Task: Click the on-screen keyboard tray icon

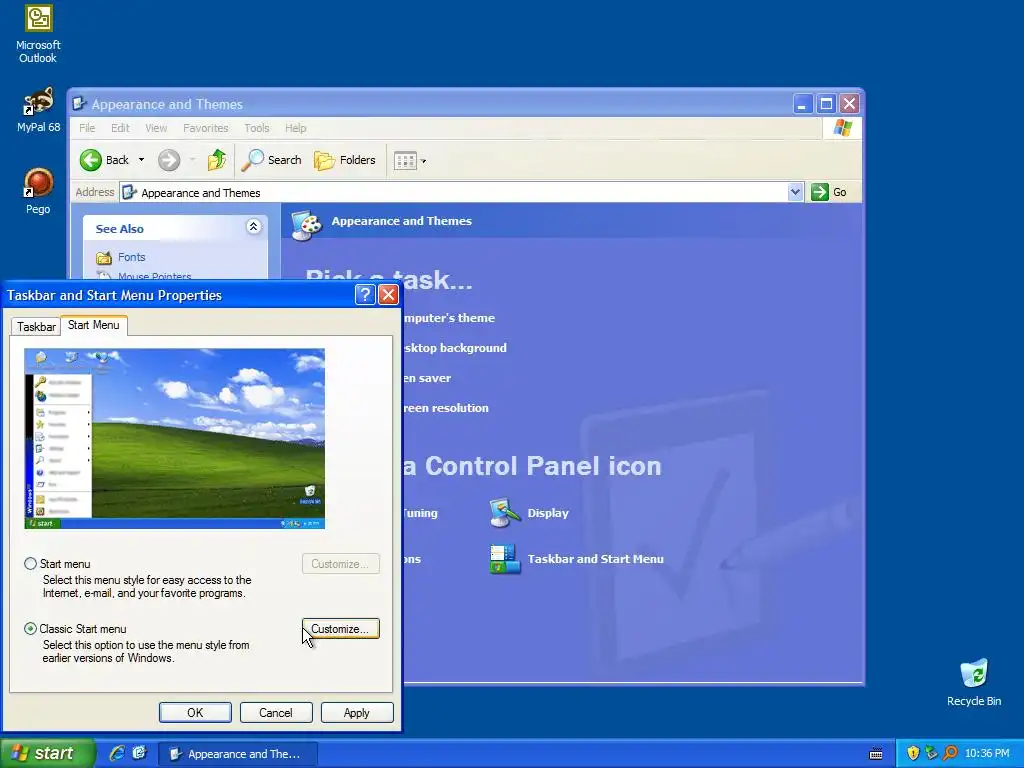Action: [x=876, y=754]
